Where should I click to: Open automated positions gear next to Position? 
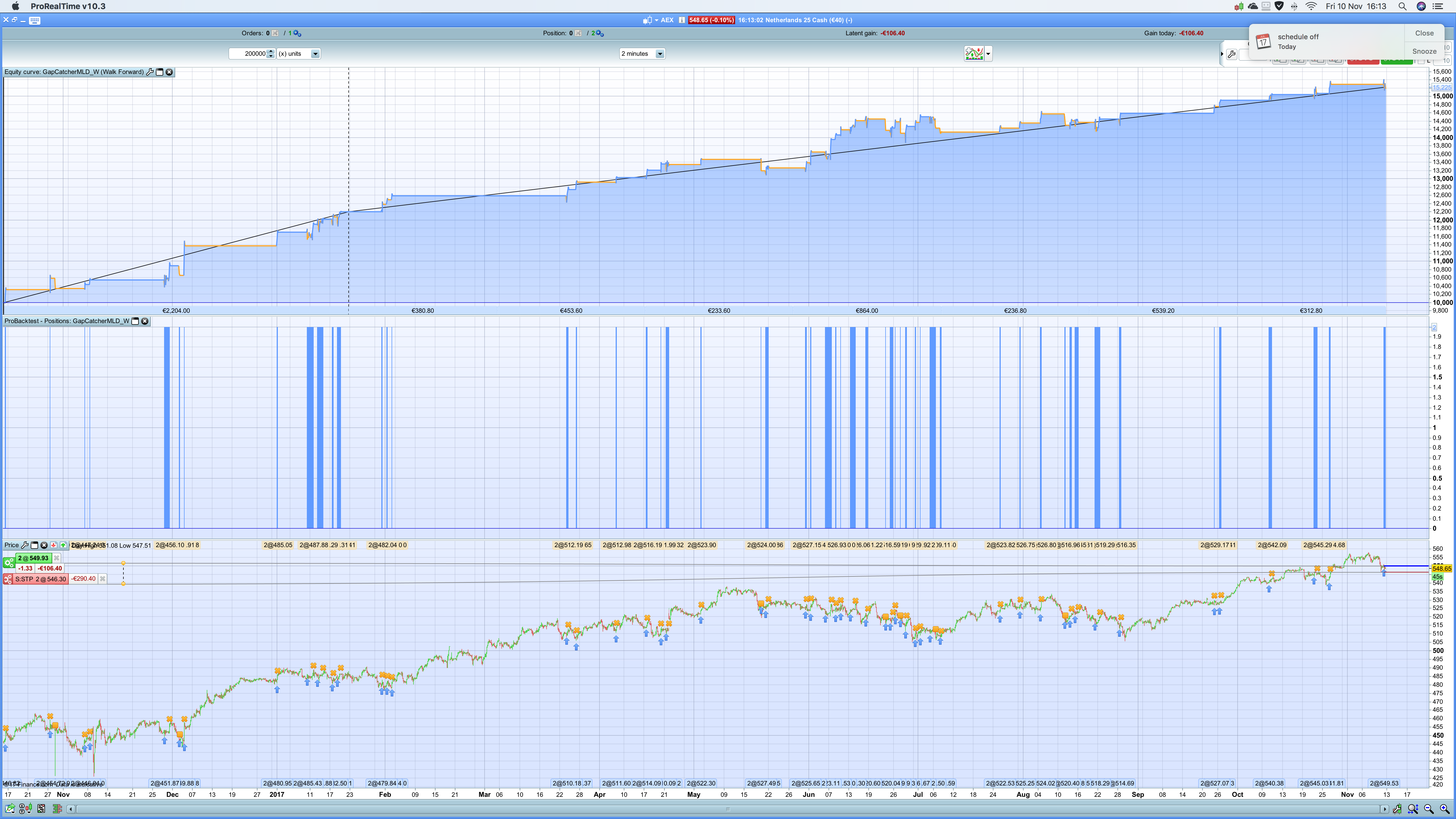(600, 33)
